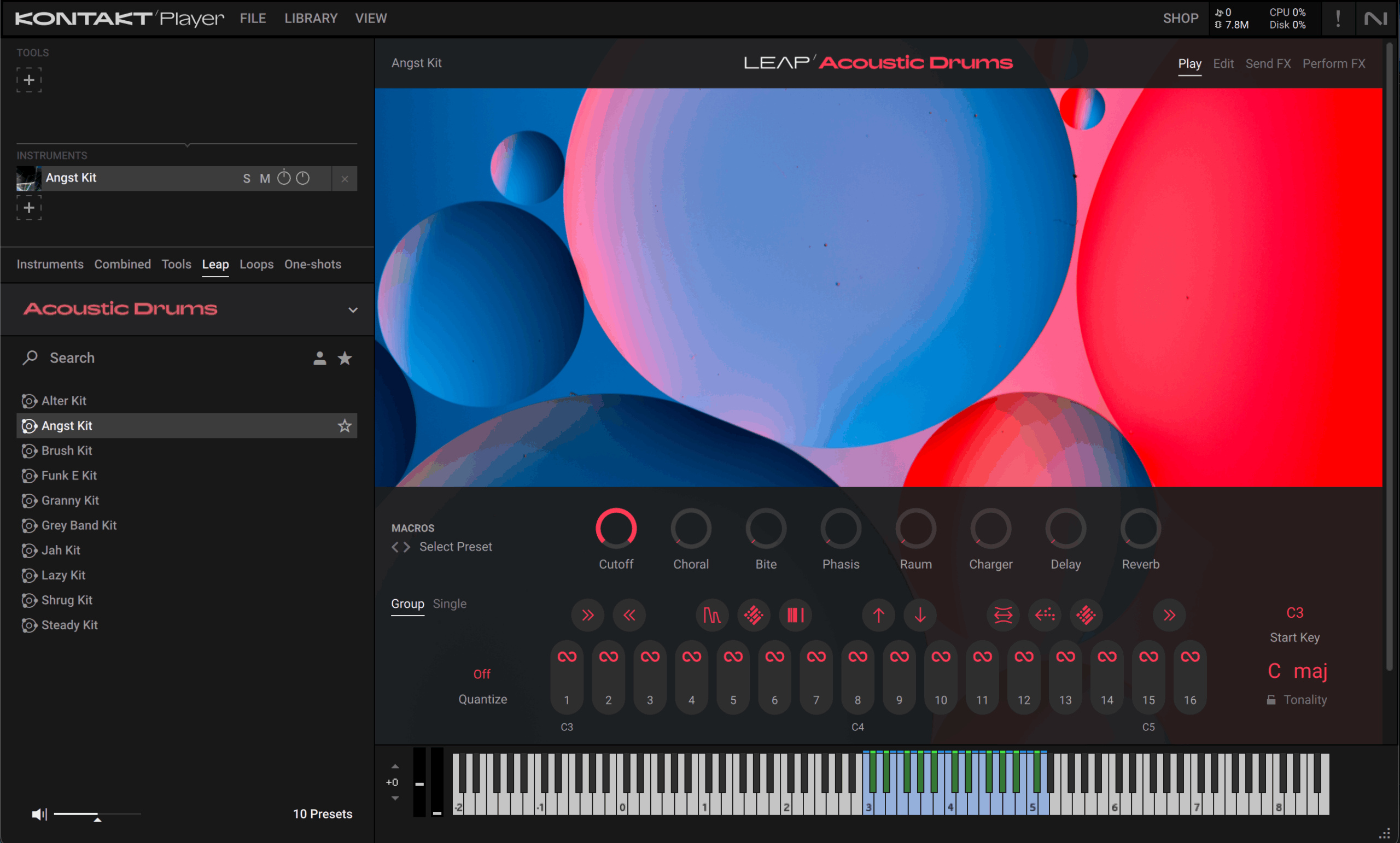The image size is (1400, 843).
Task: Solo the Angst Kit instrument
Action: [247, 178]
